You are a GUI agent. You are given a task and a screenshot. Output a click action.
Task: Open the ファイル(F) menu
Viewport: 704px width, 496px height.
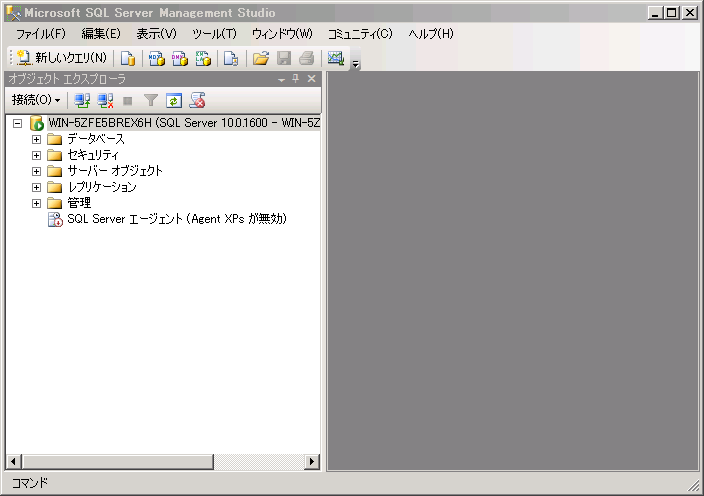pos(41,34)
